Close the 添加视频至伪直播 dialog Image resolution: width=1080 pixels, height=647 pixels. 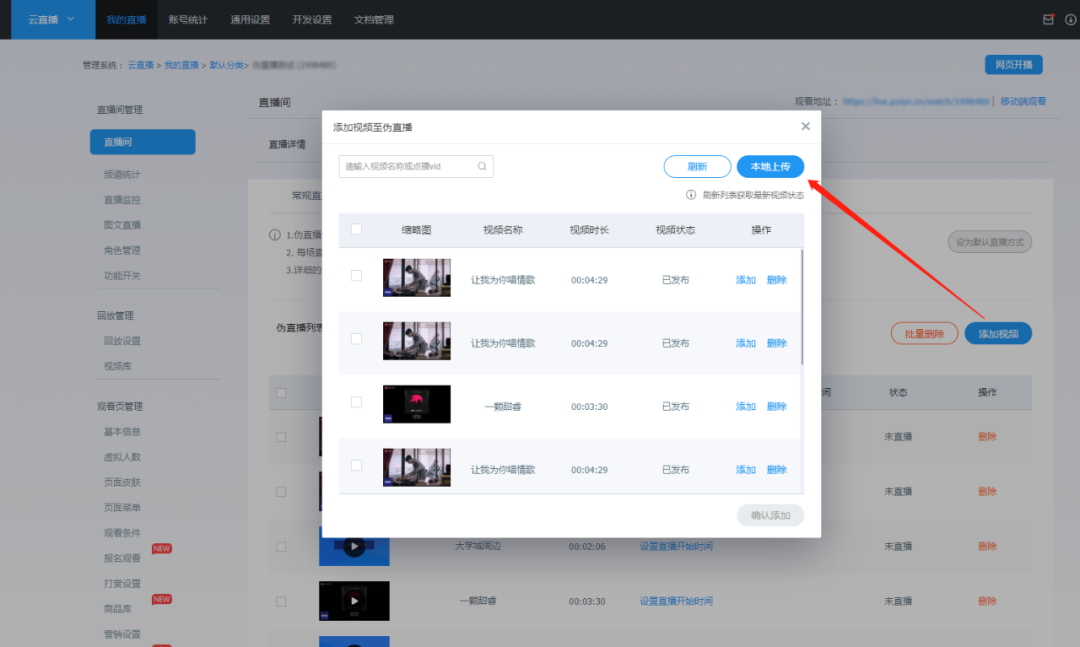pos(805,126)
